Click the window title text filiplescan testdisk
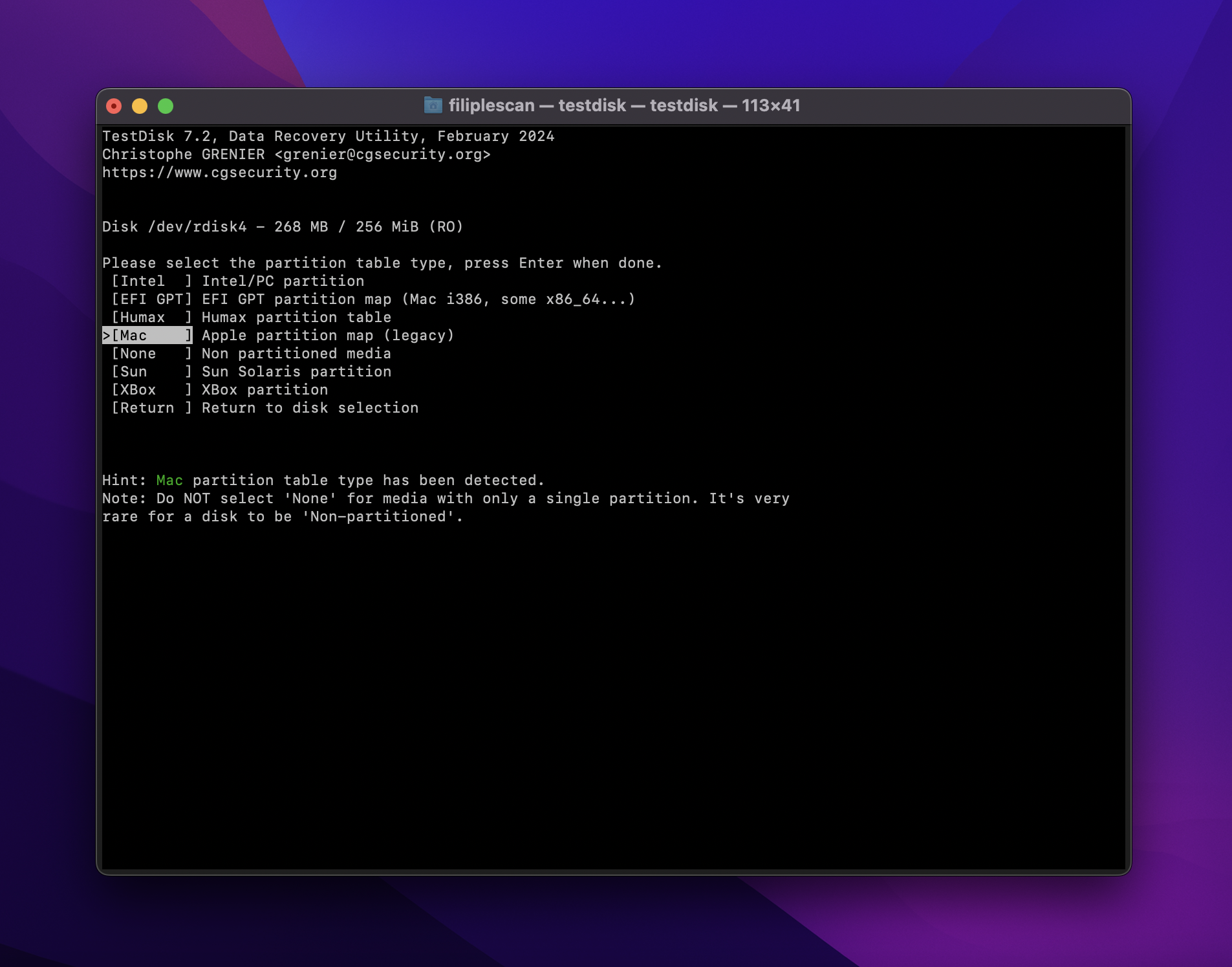This screenshot has height=967, width=1232. pos(624,105)
